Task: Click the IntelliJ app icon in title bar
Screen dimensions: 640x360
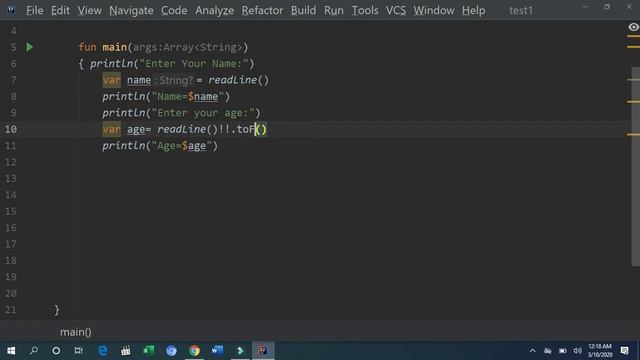Action: tap(11, 9)
